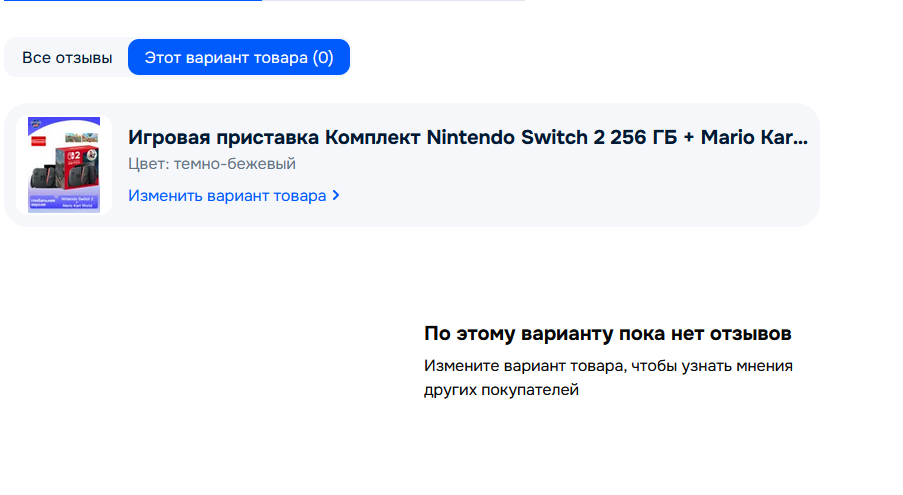Screen dimensions: 903x495
Task: Click the blue indicator line at the top
Action: (x=130, y=1)
